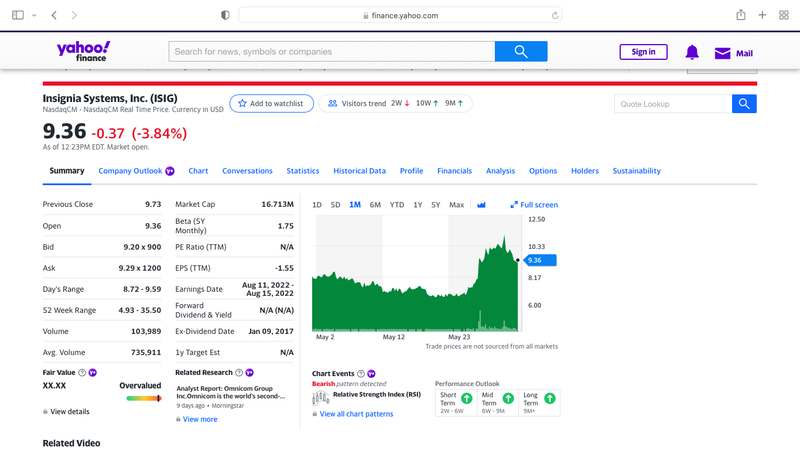The image size is (800, 450).
Task: Switch to the Historical Data tab
Action: click(x=359, y=171)
